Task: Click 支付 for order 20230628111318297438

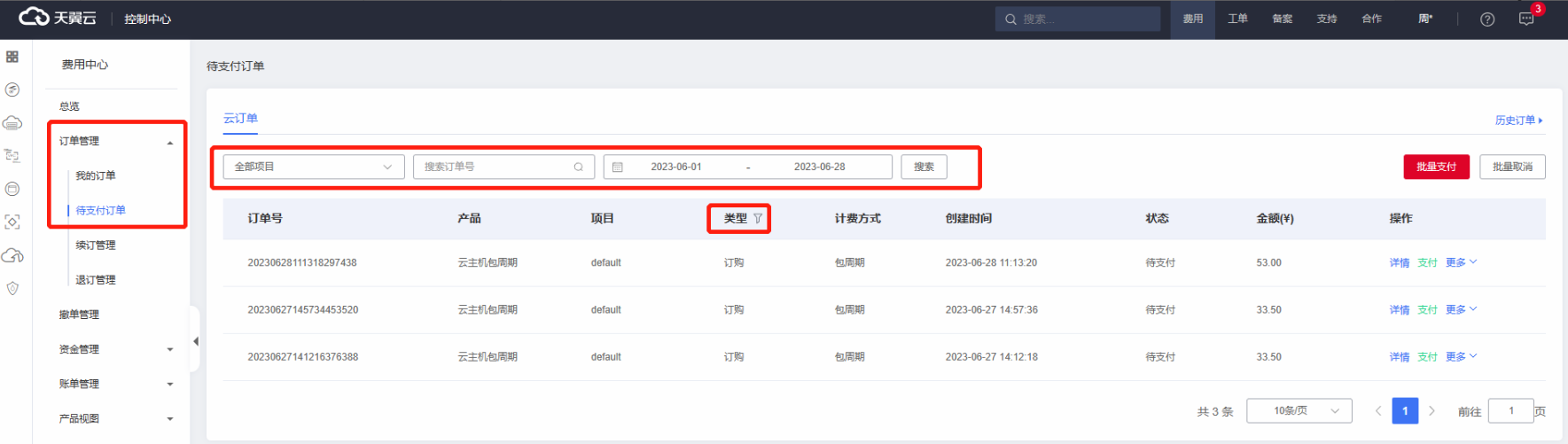Action: point(1427,262)
